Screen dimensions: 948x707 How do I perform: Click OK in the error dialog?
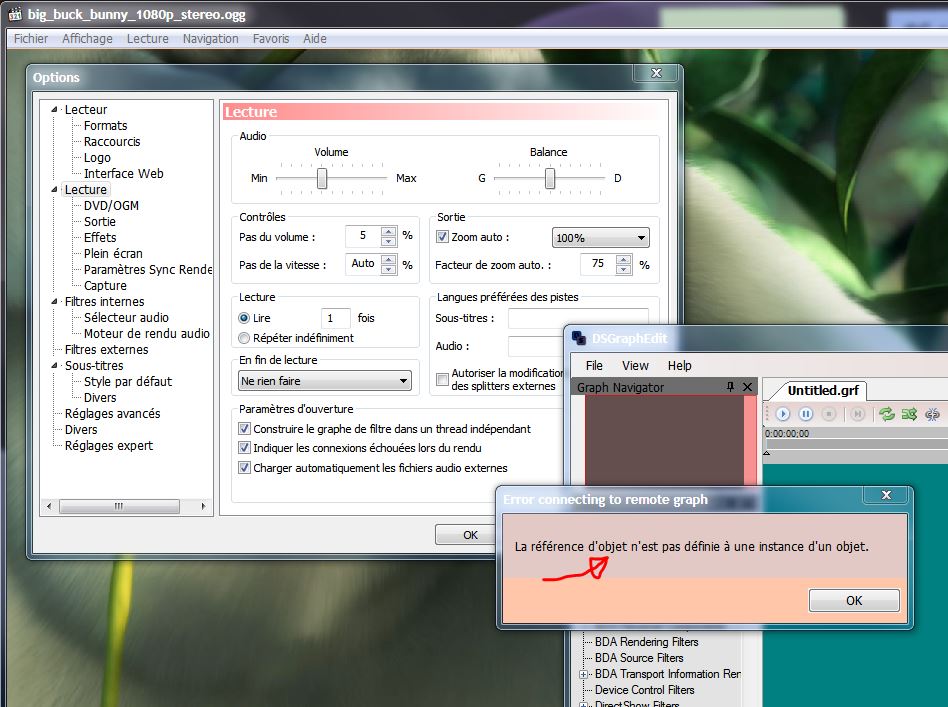[854, 601]
